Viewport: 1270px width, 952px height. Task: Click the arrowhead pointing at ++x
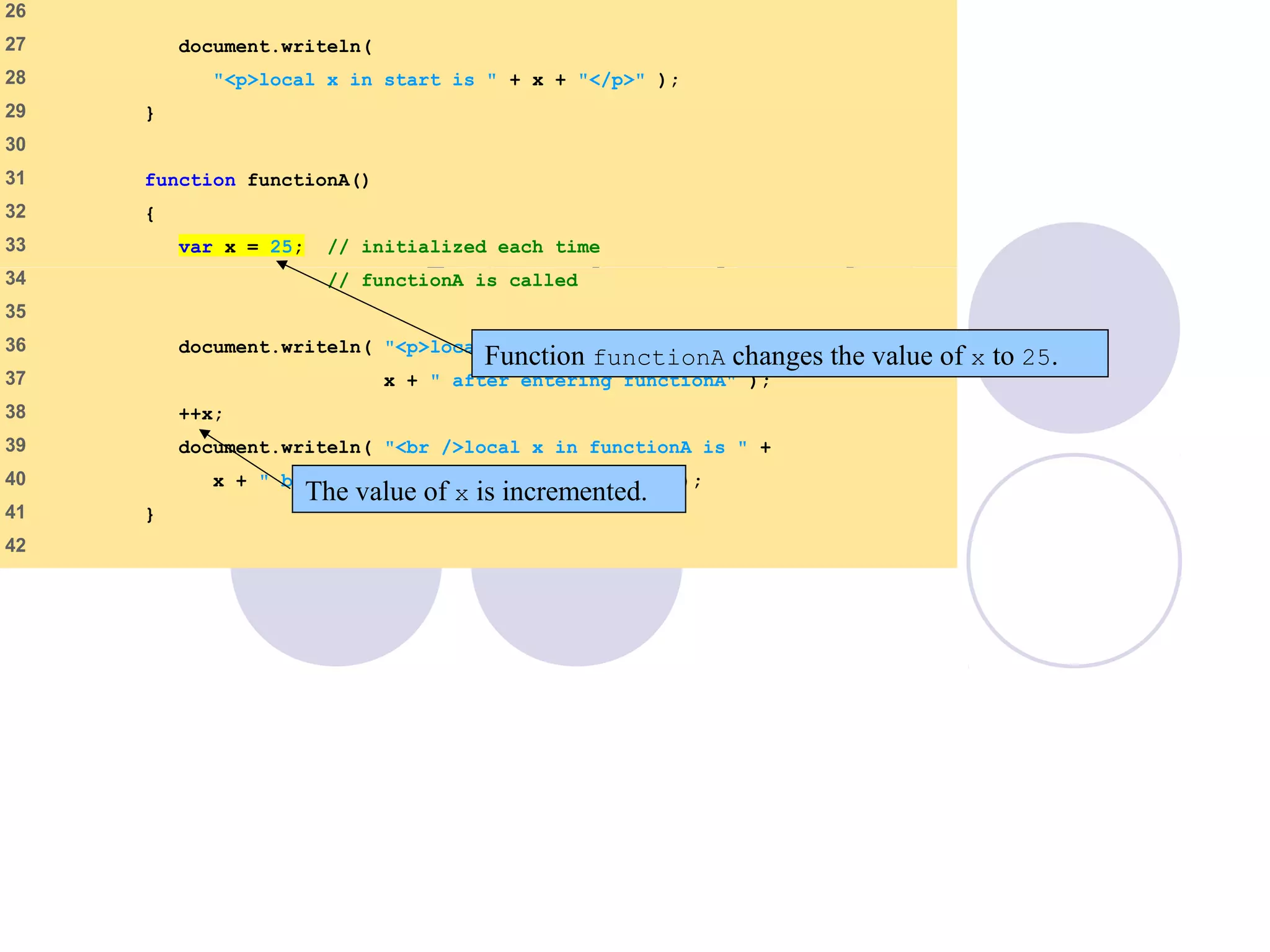coord(205,433)
